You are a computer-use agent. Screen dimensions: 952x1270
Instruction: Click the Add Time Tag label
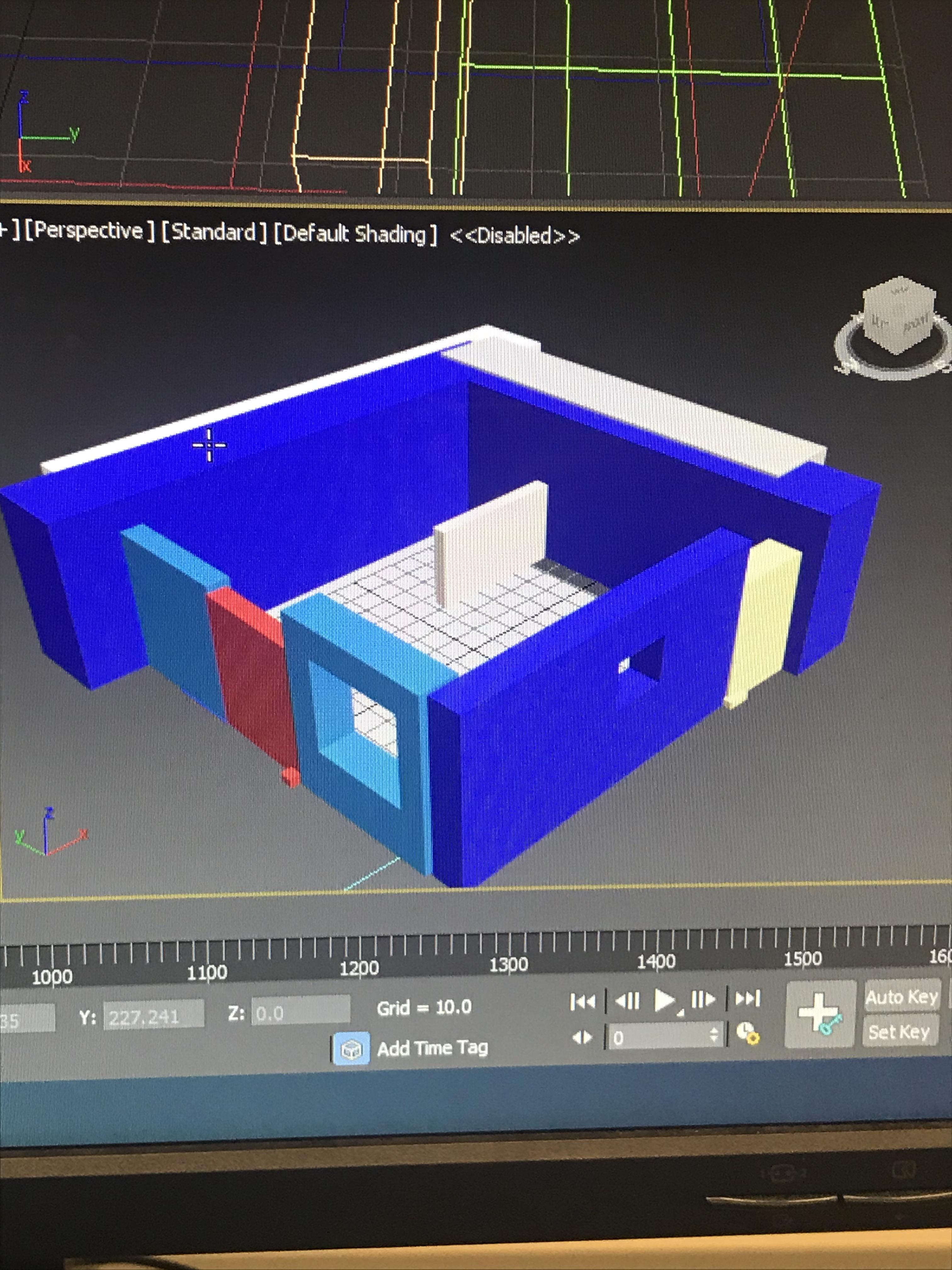coord(433,1048)
